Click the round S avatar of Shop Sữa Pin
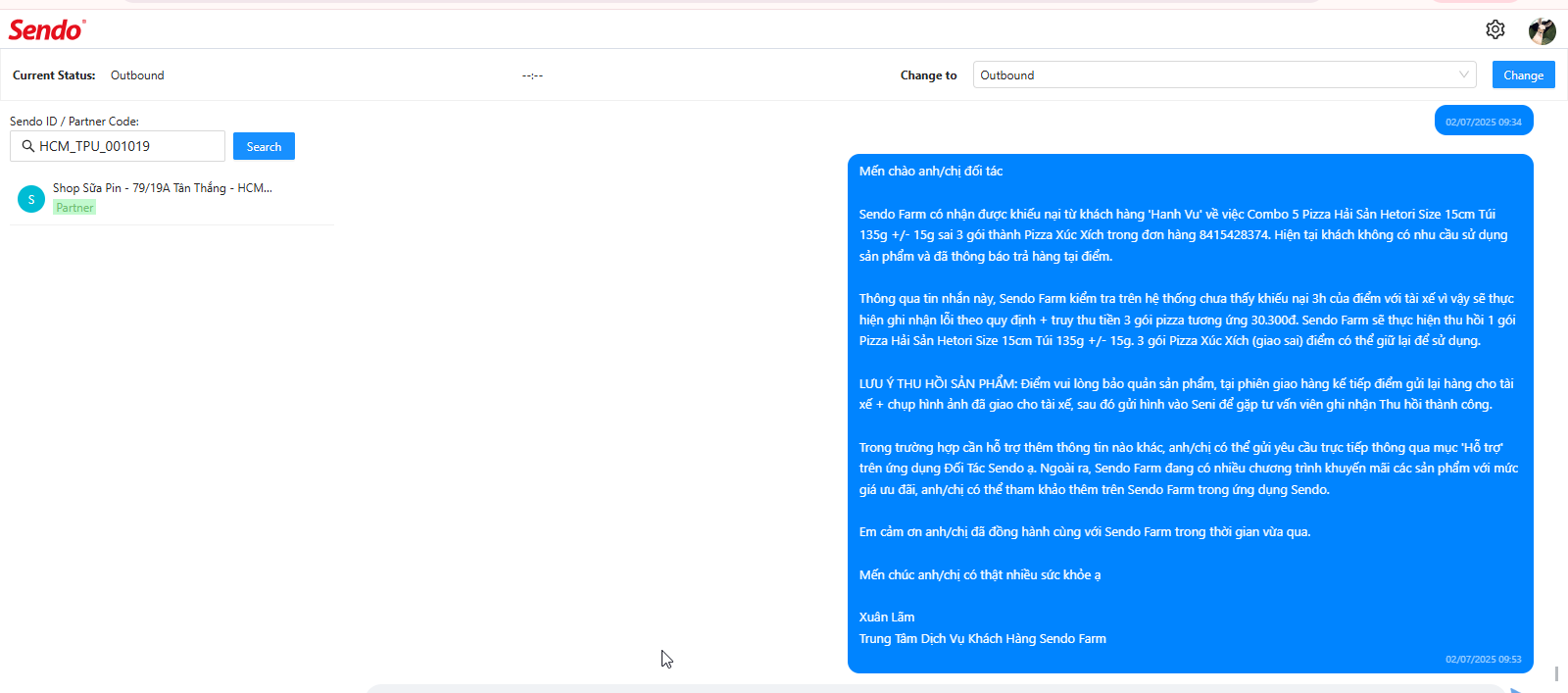This screenshot has width=1568, height=693. pos(31,199)
